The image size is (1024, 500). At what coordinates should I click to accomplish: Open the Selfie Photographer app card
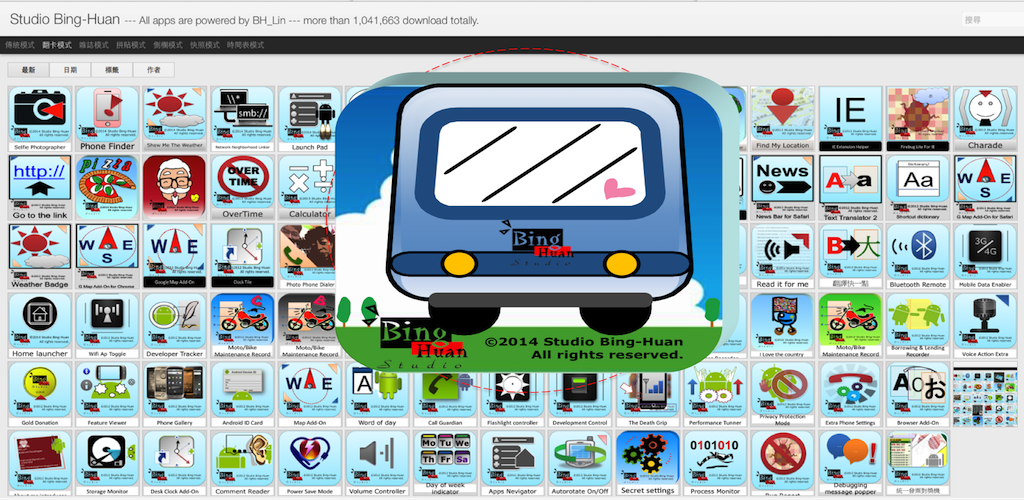40,119
